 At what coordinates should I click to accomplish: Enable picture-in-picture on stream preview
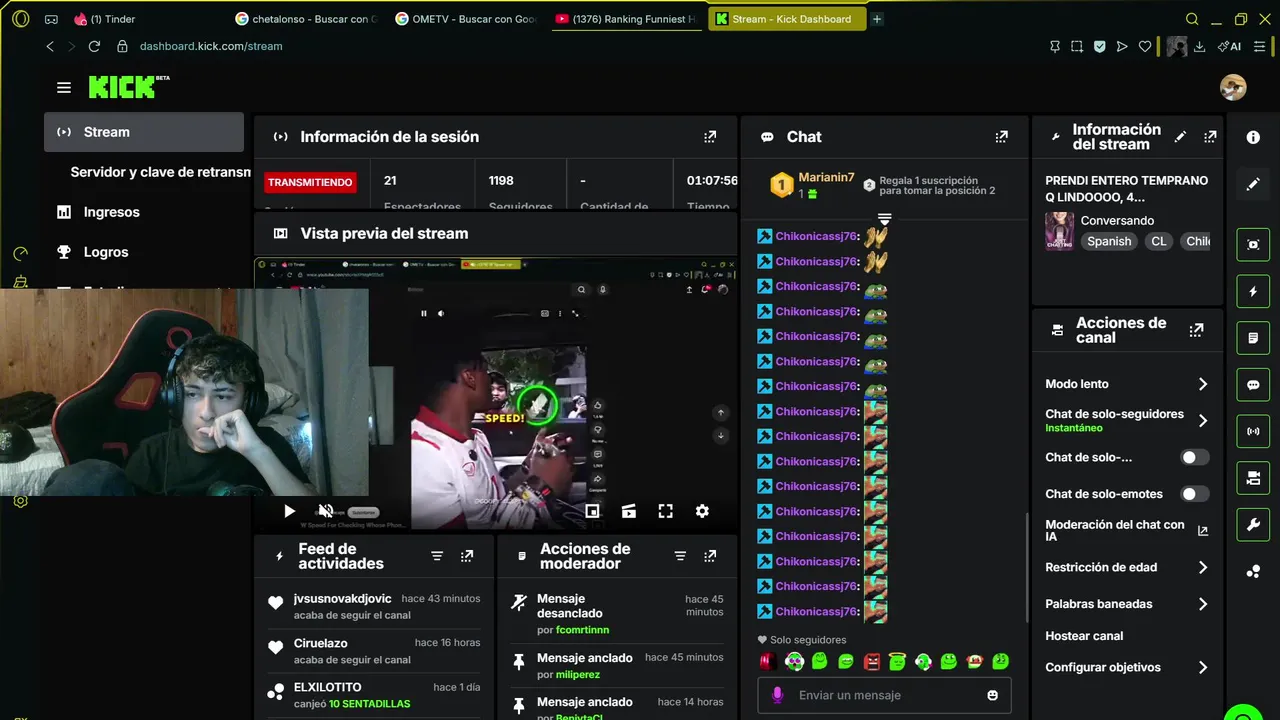(x=592, y=511)
